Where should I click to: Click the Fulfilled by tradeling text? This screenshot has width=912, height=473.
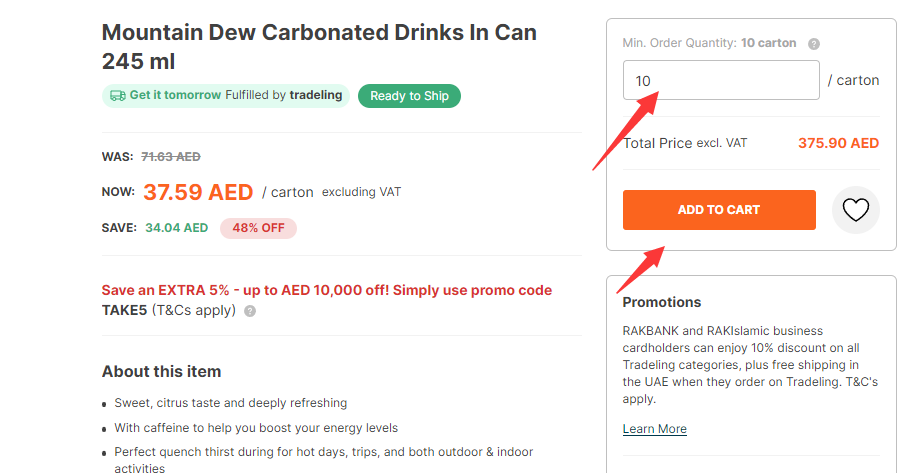pos(283,96)
